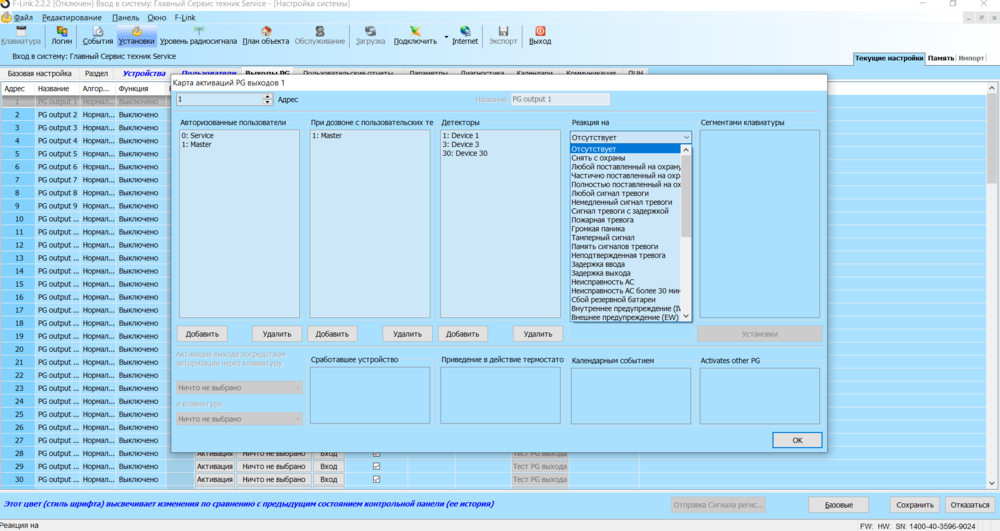
Task: Open the Логин toolbar icon
Action: [x=61, y=35]
